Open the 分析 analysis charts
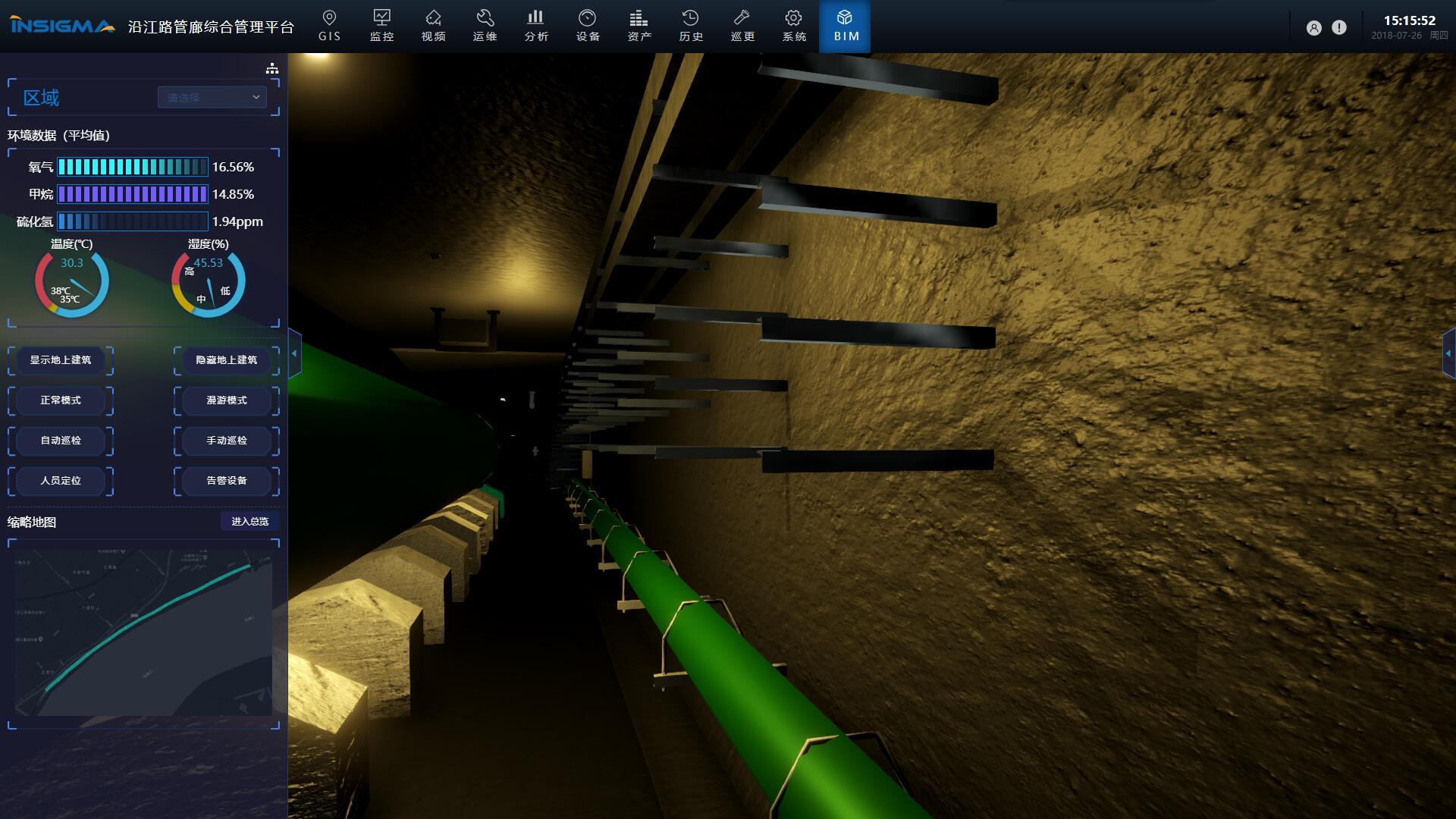The image size is (1456, 819). (536, 25)
